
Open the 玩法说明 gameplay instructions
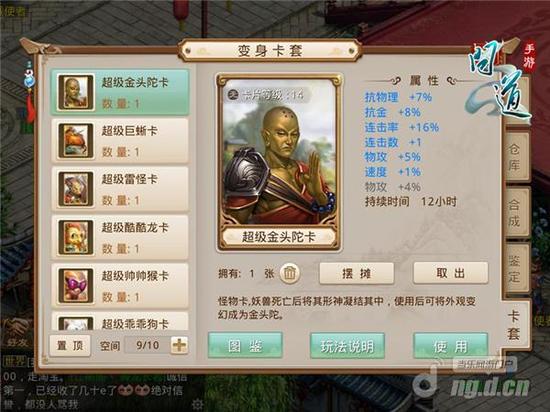pos(347,346)
